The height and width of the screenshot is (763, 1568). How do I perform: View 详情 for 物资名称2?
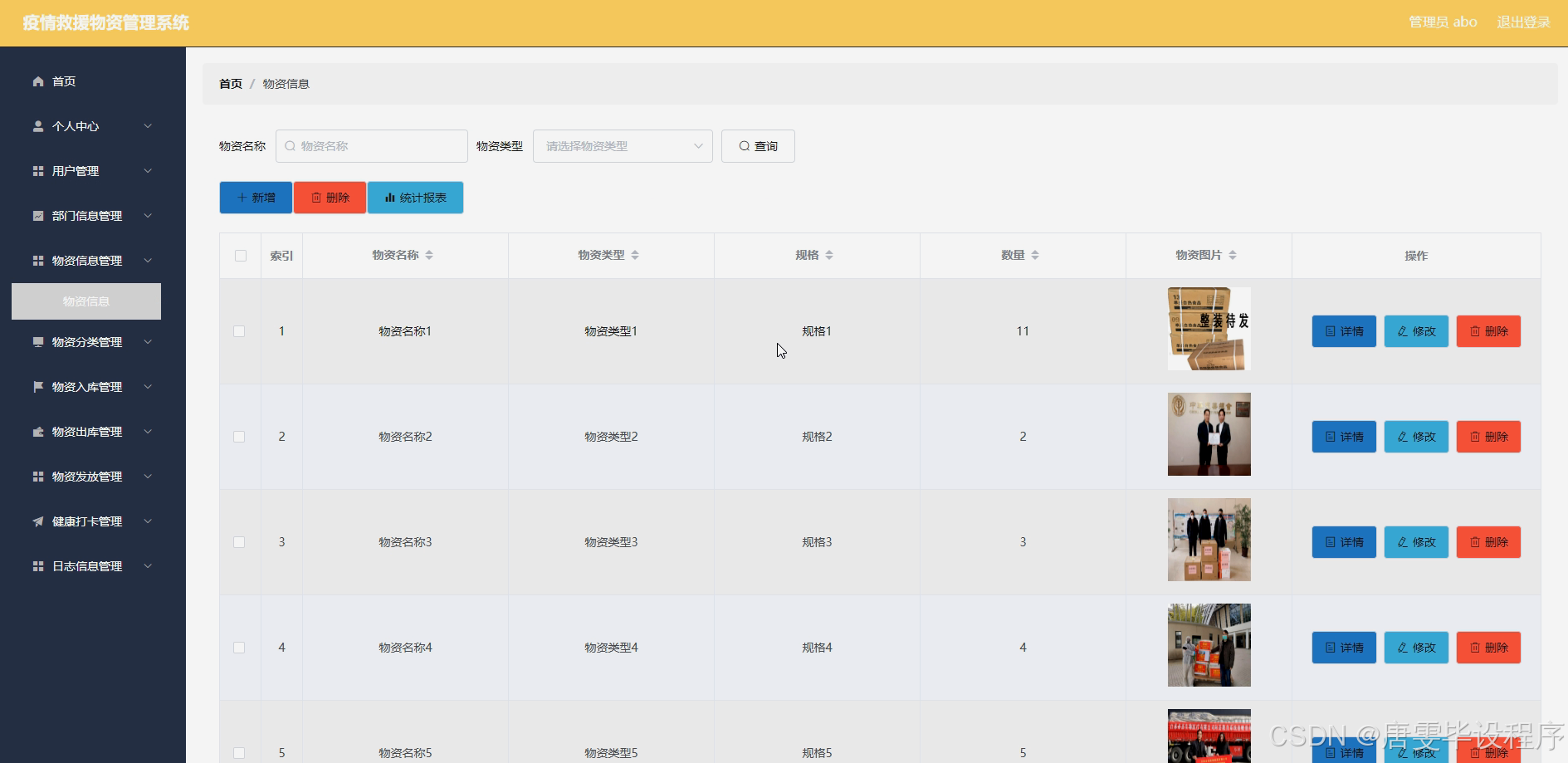tap(1344, 437)
